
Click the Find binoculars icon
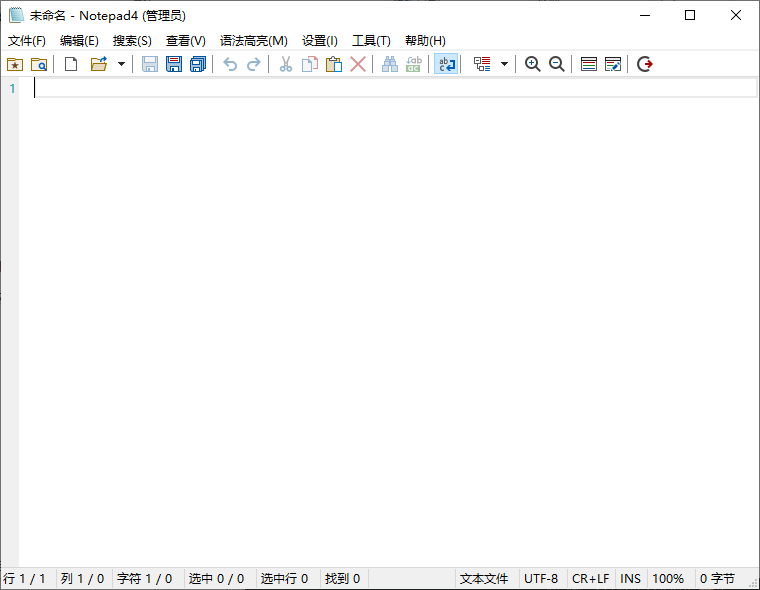pyautogui.click(x=390, y=64)
